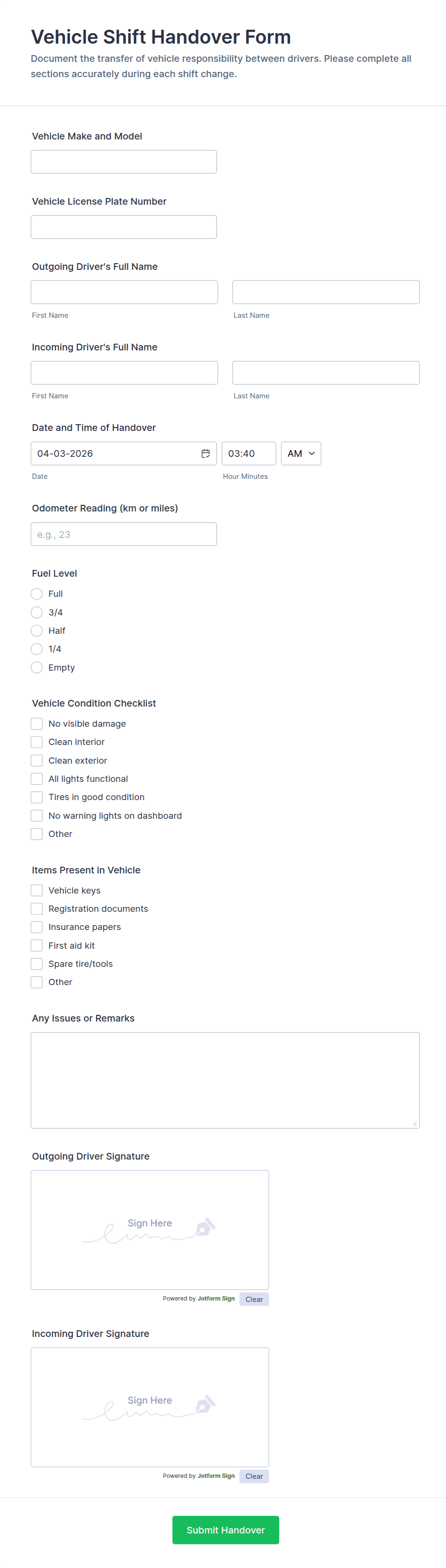Open the date picker calendar icon
Image resolution: width=446 pixels, height=1568 pixels.
tap(205, 453)
